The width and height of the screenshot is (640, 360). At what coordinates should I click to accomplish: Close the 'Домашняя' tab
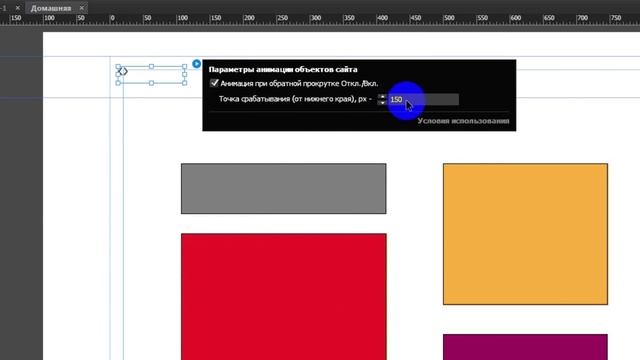pos(82,8)
